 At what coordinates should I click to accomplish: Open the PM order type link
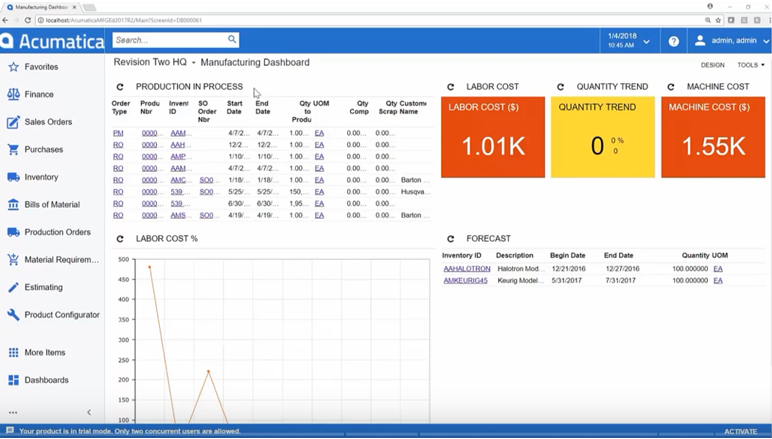(x=118, y=133)
